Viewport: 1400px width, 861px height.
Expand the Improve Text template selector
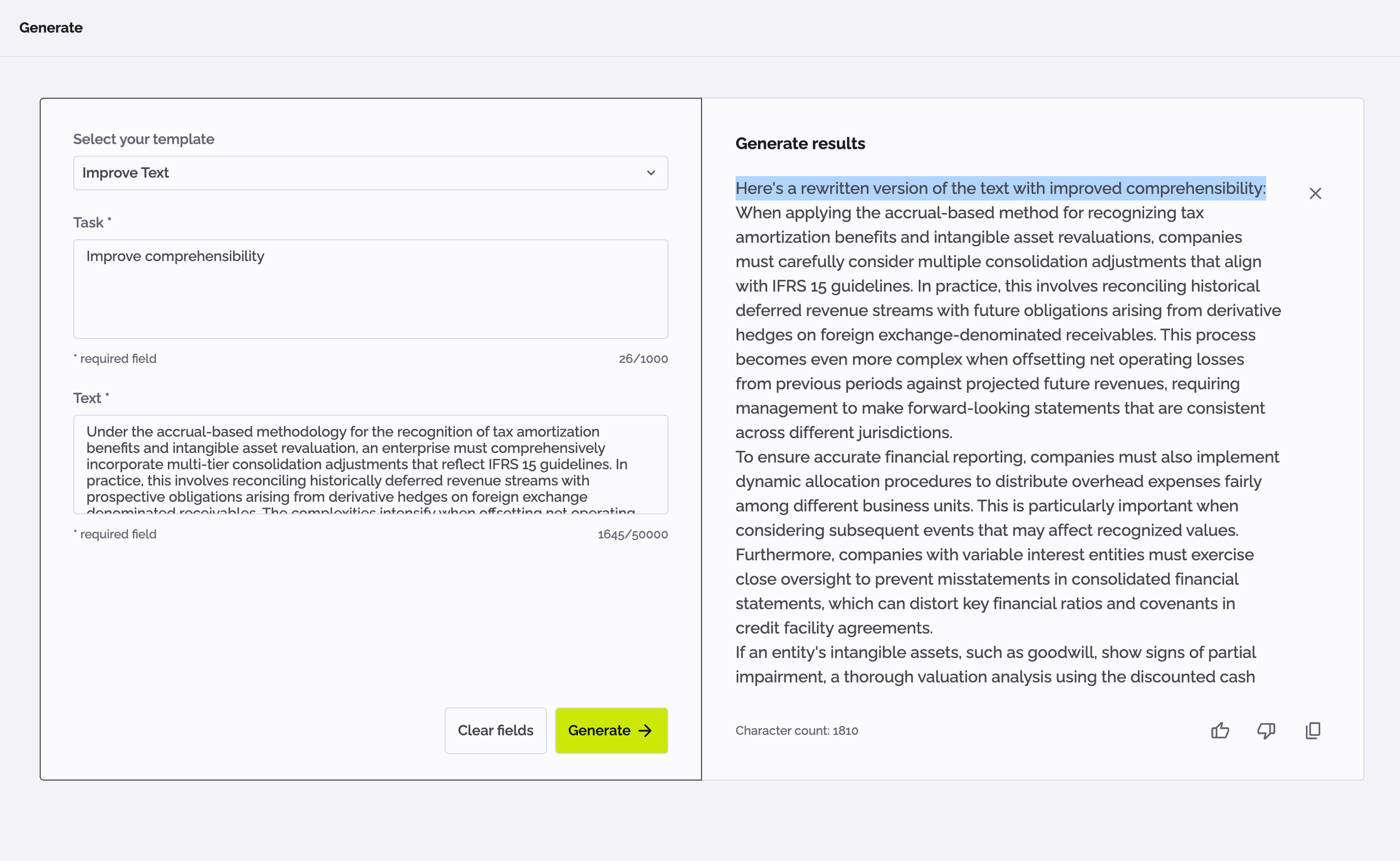point(370,172)
